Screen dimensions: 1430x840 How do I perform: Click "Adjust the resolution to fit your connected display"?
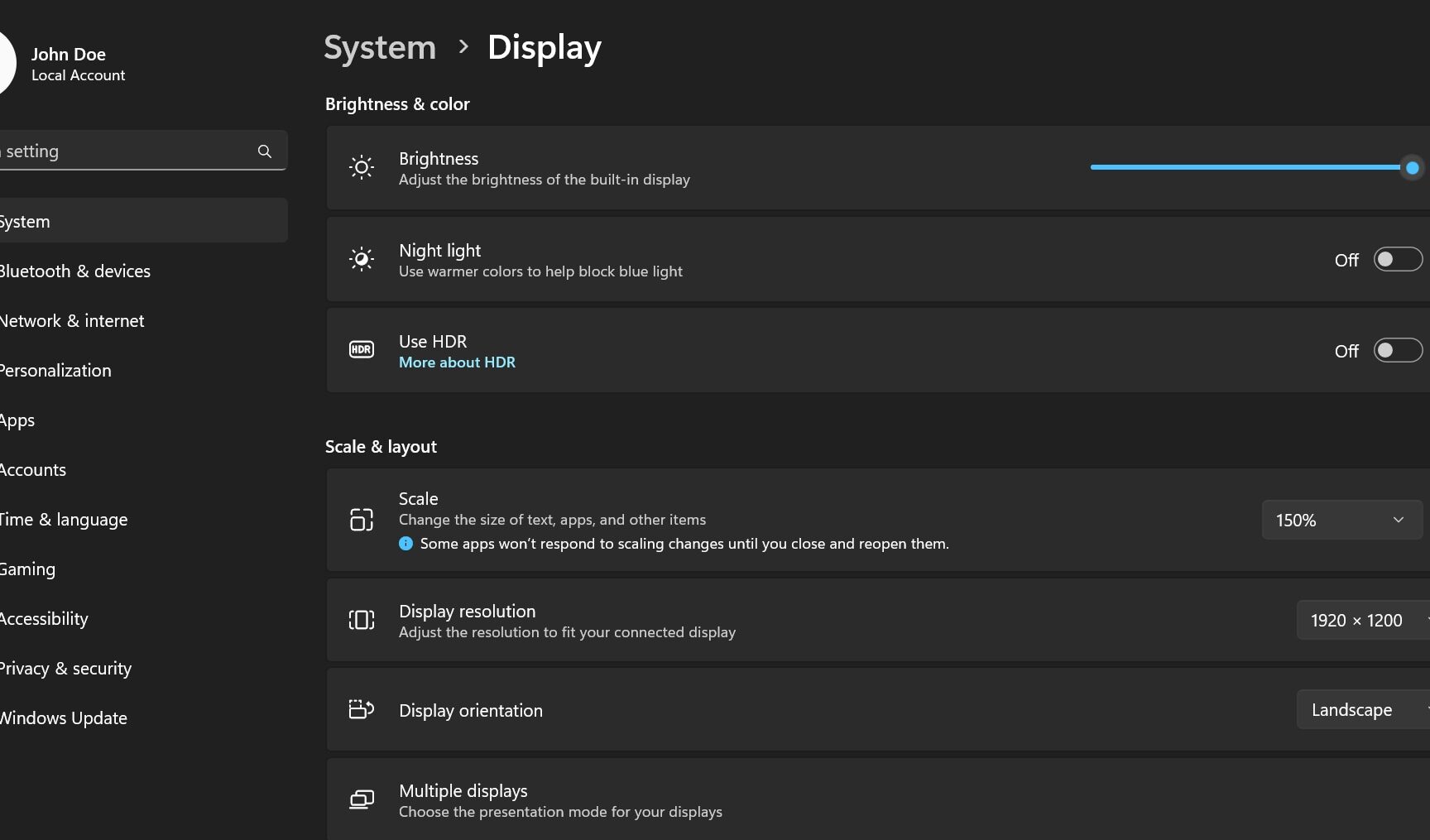(x=567, y=632)
